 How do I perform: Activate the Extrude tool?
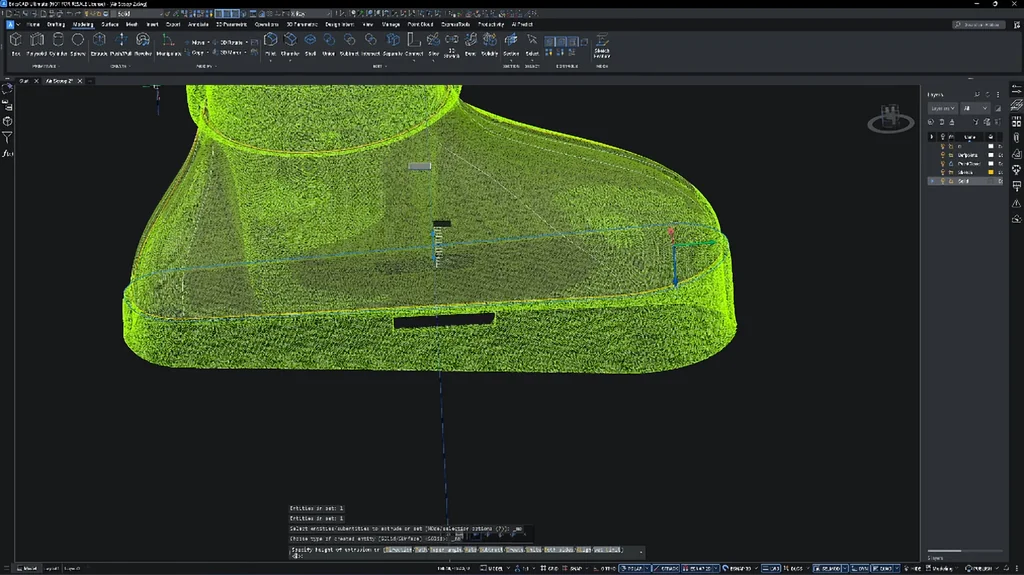tap(99, 44)
